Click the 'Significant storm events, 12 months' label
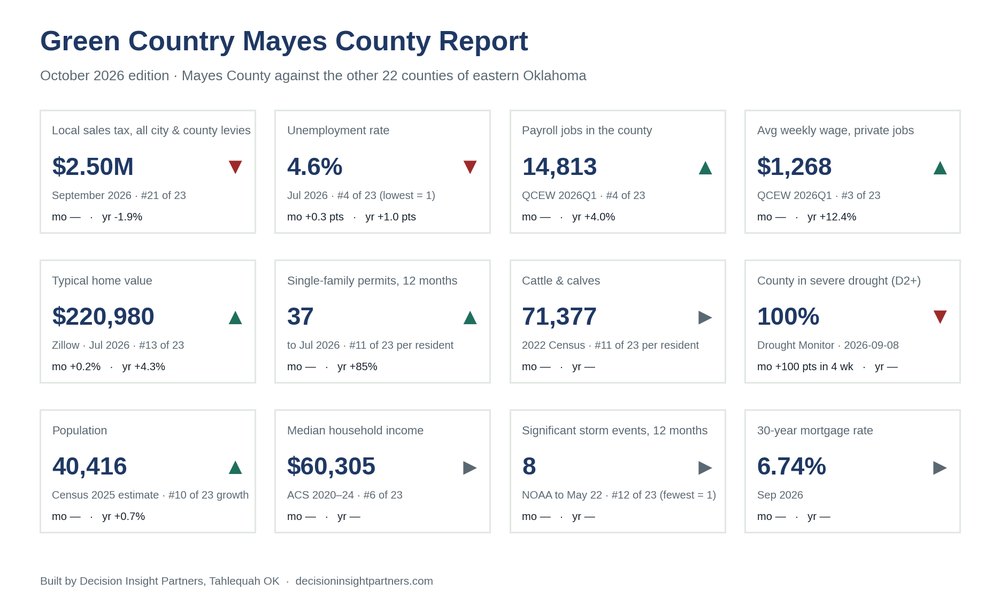This screenshot has width=1000, height=612. tap(615, 430)
